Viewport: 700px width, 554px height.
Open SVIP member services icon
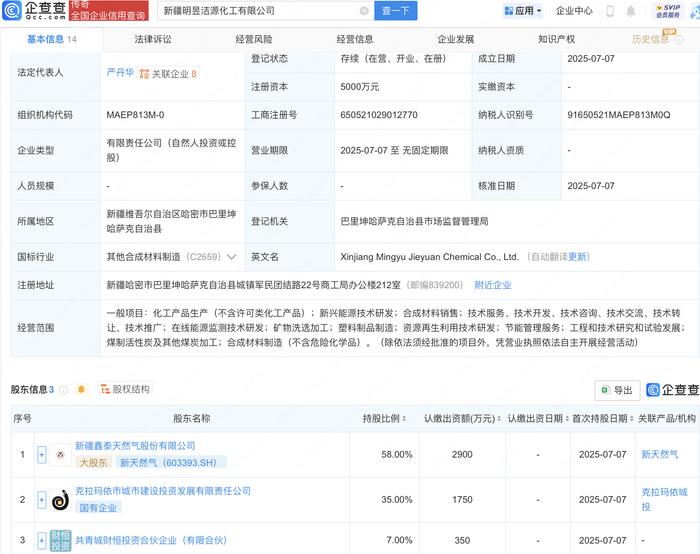[668, 11]
